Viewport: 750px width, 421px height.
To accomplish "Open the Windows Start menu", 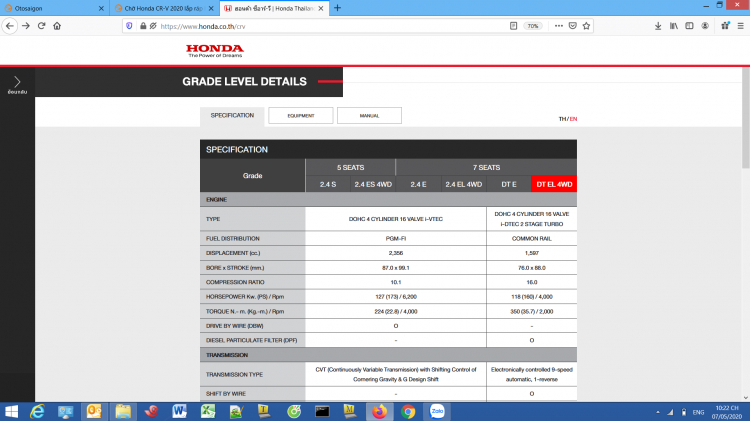I will point(11,411).
